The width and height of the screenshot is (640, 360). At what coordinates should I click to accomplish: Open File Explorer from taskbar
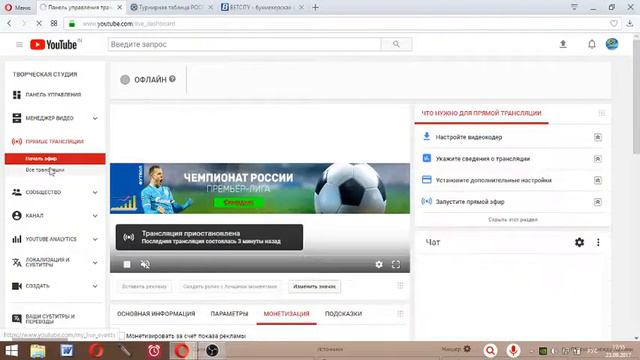38,351
